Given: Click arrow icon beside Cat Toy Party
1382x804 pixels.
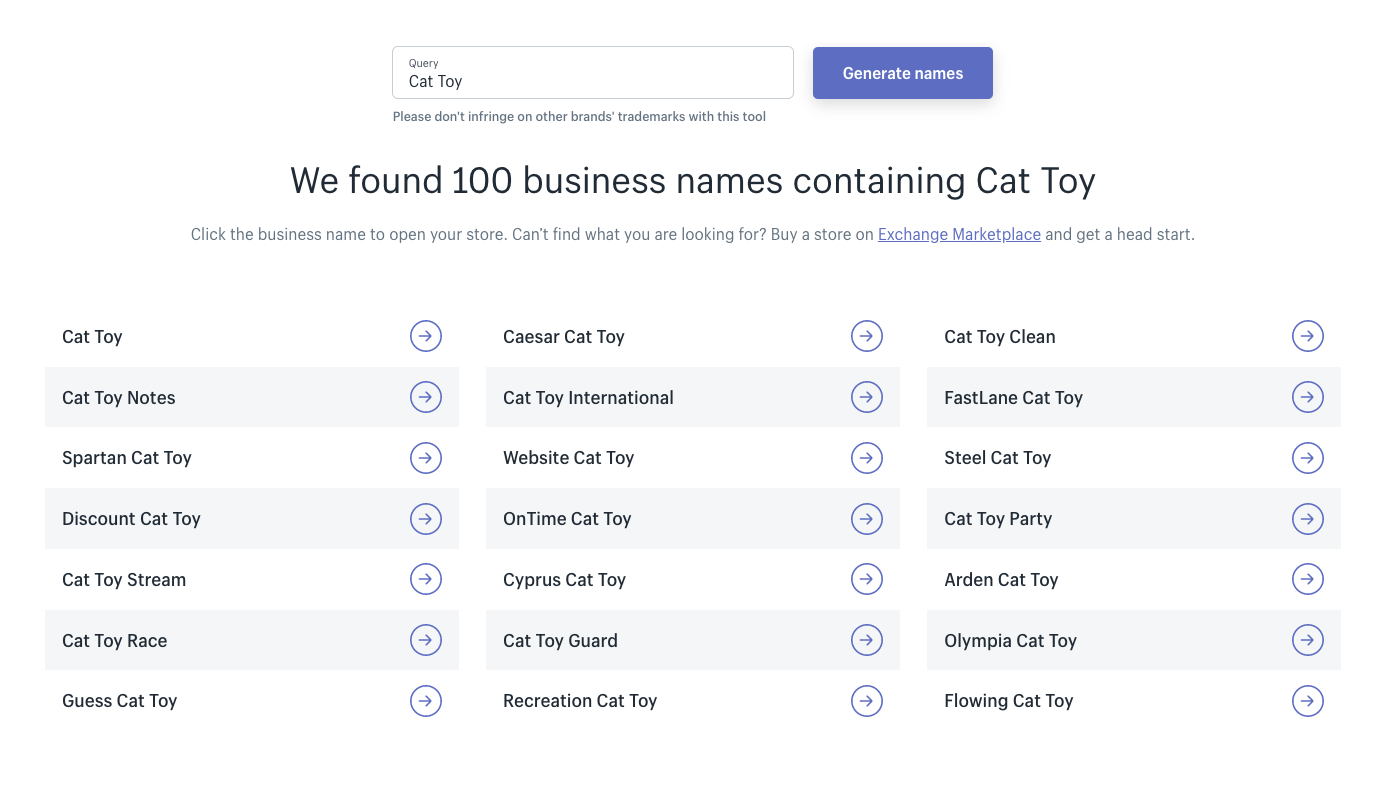Looking at the screenshot, I should coord(1307,519).
